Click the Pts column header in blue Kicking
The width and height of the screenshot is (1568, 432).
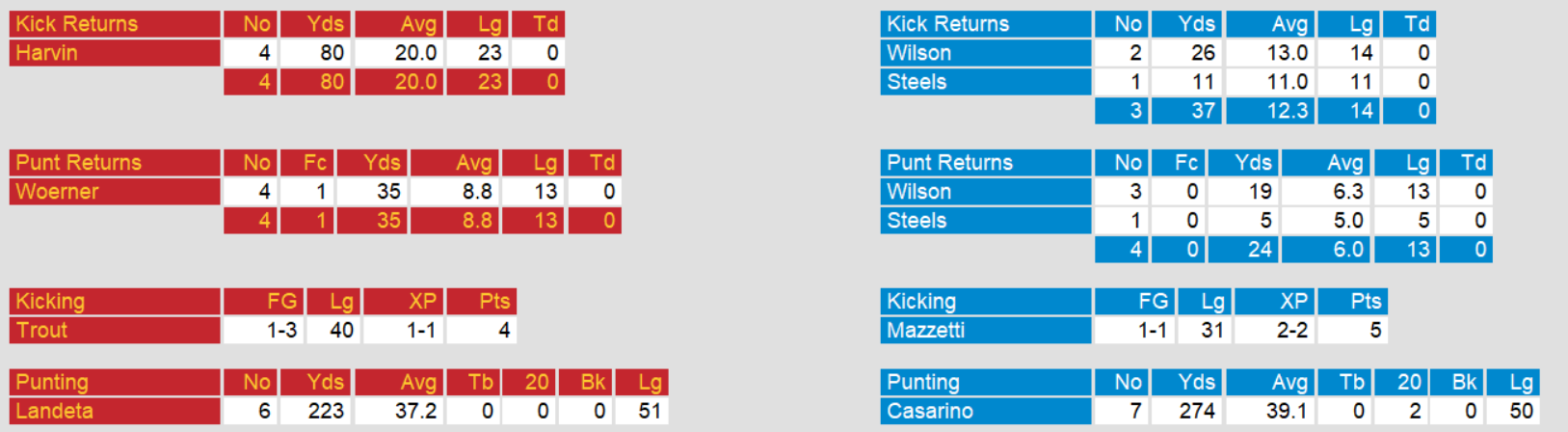[x=1366, y=302]
